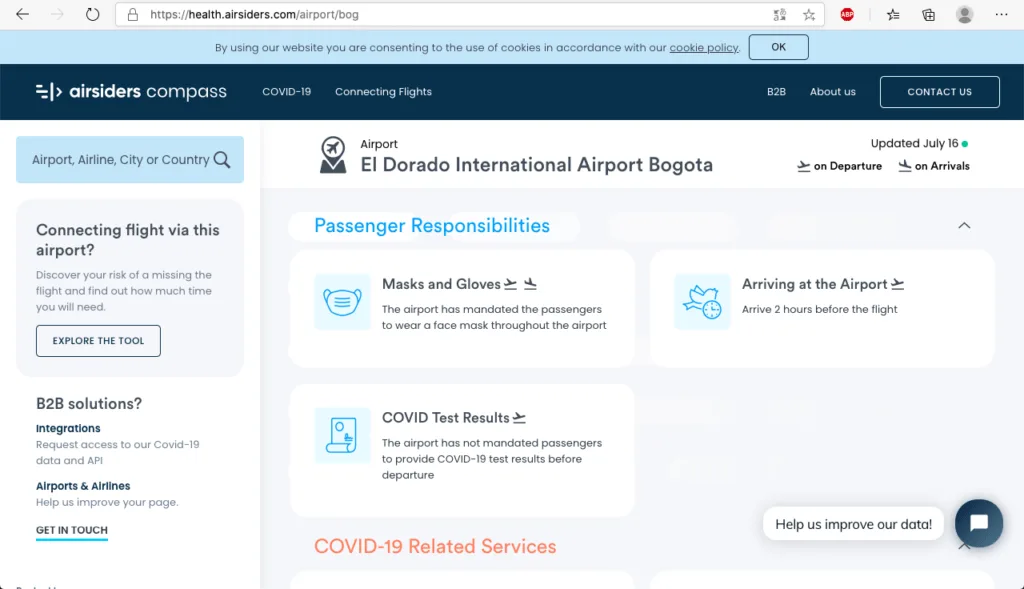Click the search magnifier icon
The height and width of the screenshot is (589, 1024).
point(222,160)
